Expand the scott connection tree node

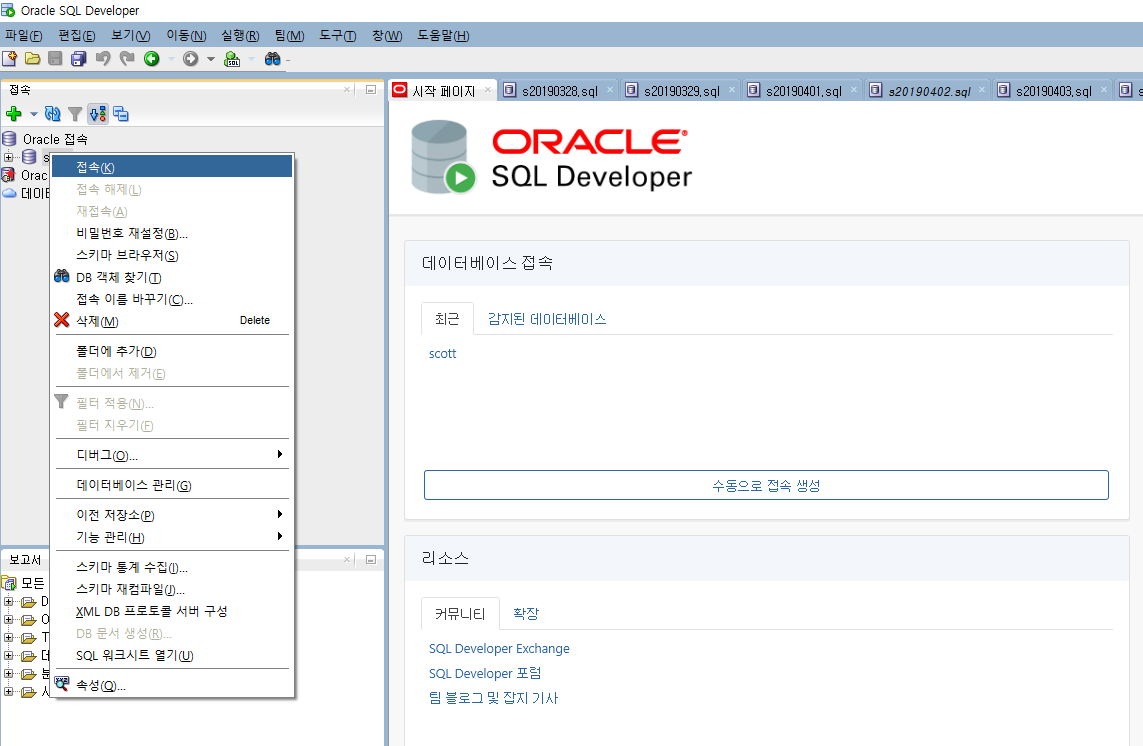point(8,158)
